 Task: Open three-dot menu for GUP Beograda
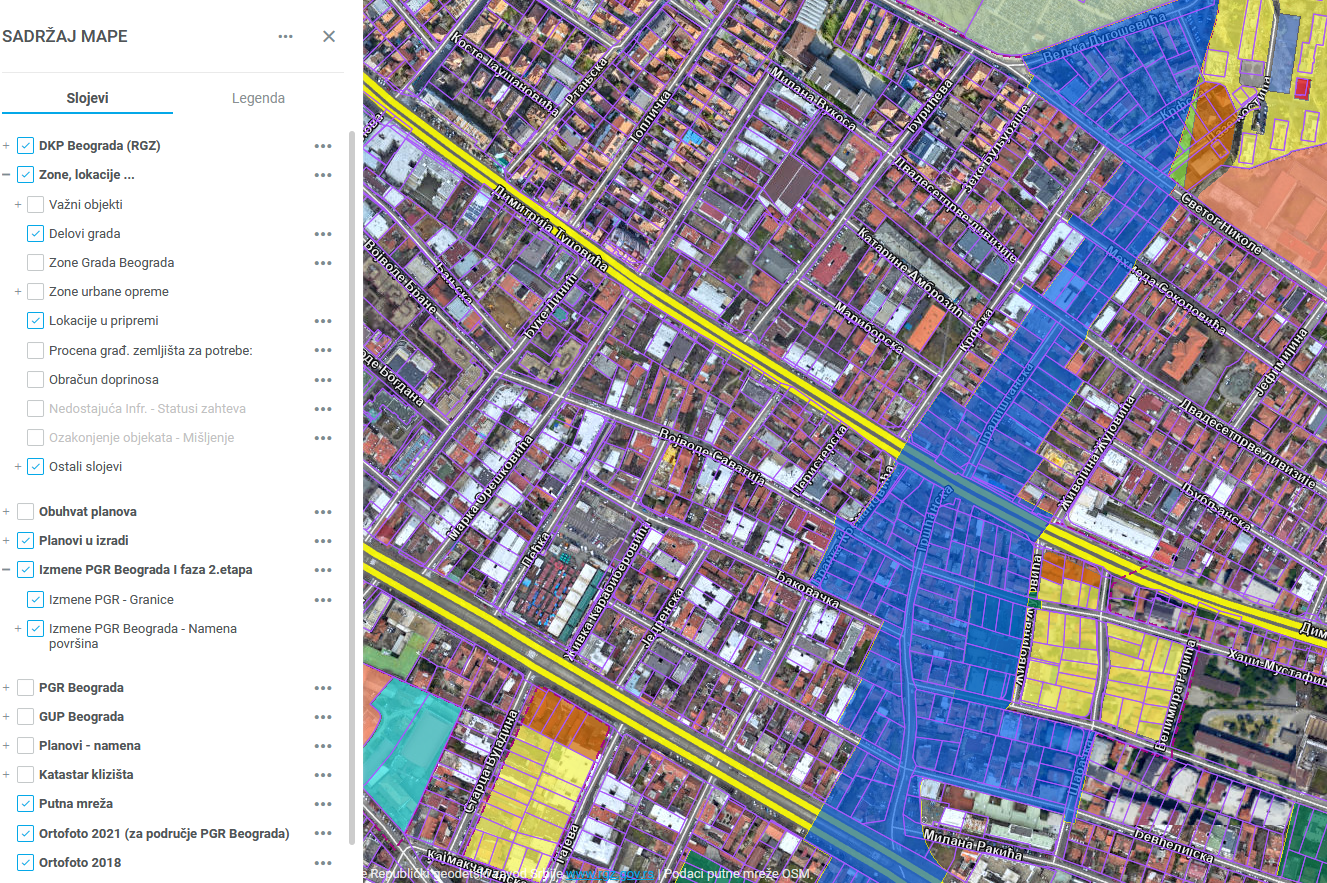click(x=322, y=717)
